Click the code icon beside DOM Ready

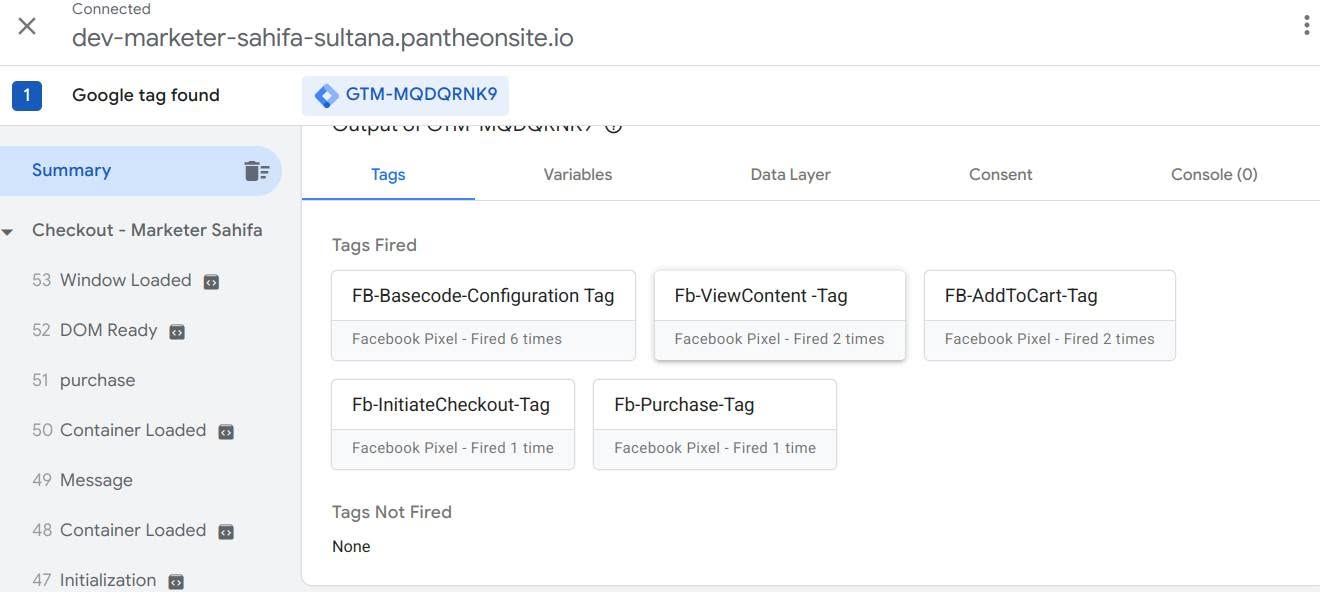177,332
